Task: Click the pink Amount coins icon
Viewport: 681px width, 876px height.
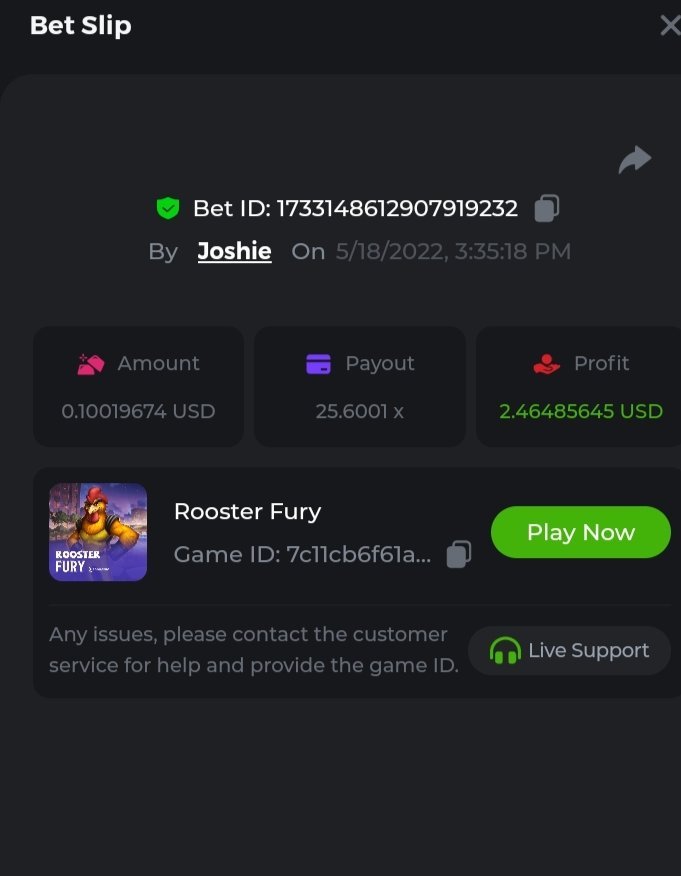Action: [91, 364]
